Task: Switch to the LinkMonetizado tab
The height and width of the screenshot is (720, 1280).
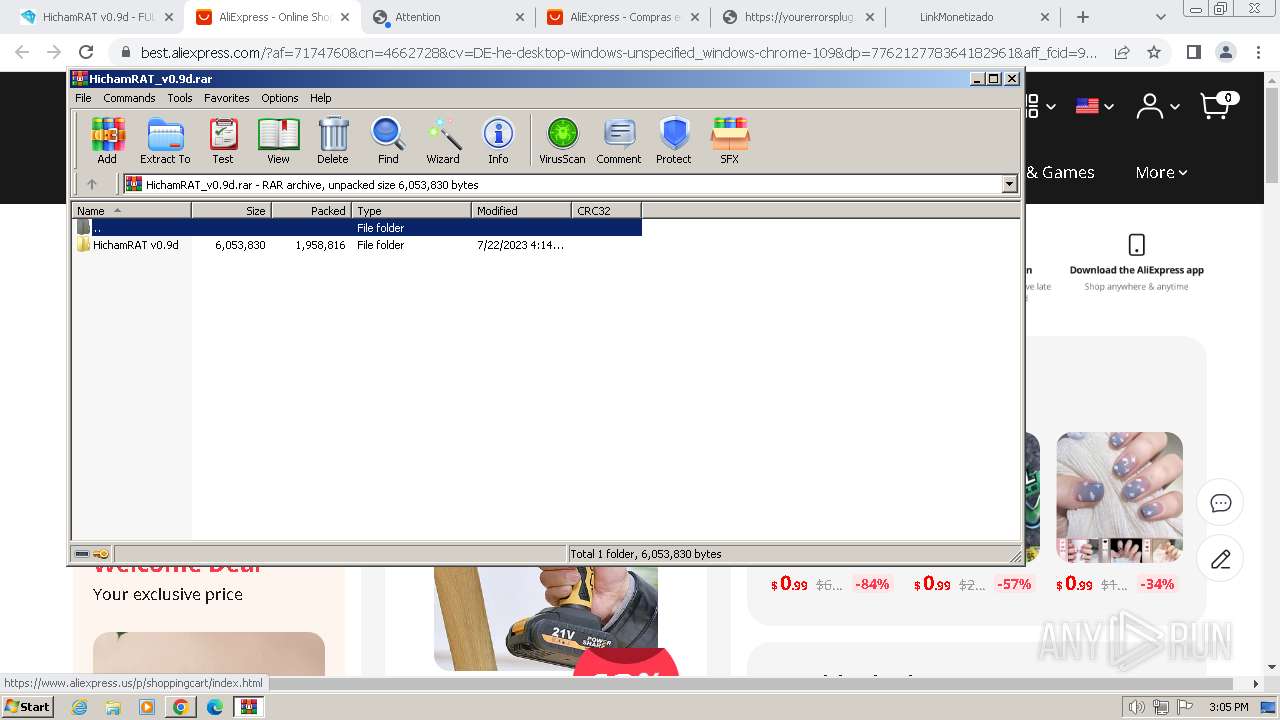Action: tap(970, 17)
